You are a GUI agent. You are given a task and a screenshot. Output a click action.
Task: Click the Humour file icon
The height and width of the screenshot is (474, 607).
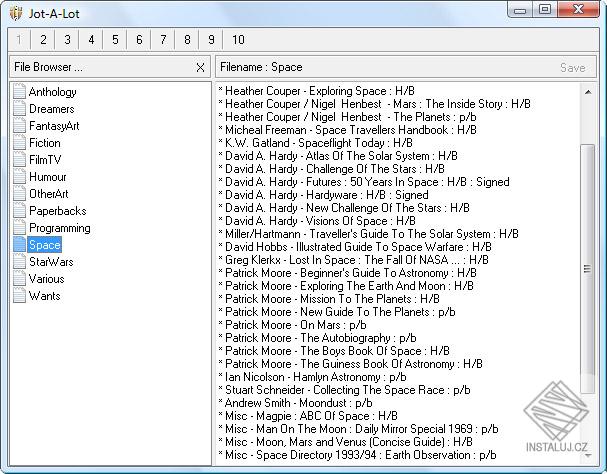(x=19, y=177)
